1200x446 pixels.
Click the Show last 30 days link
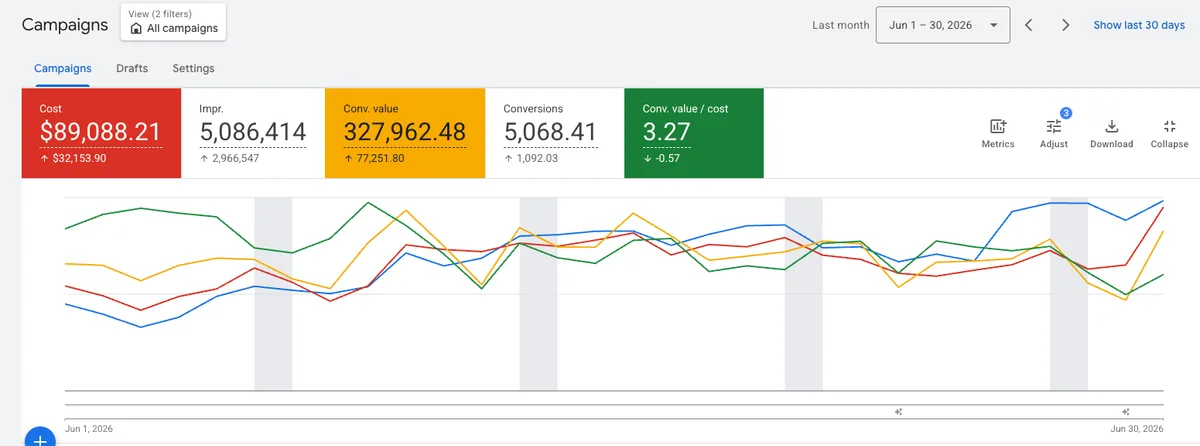[1139, 25]
